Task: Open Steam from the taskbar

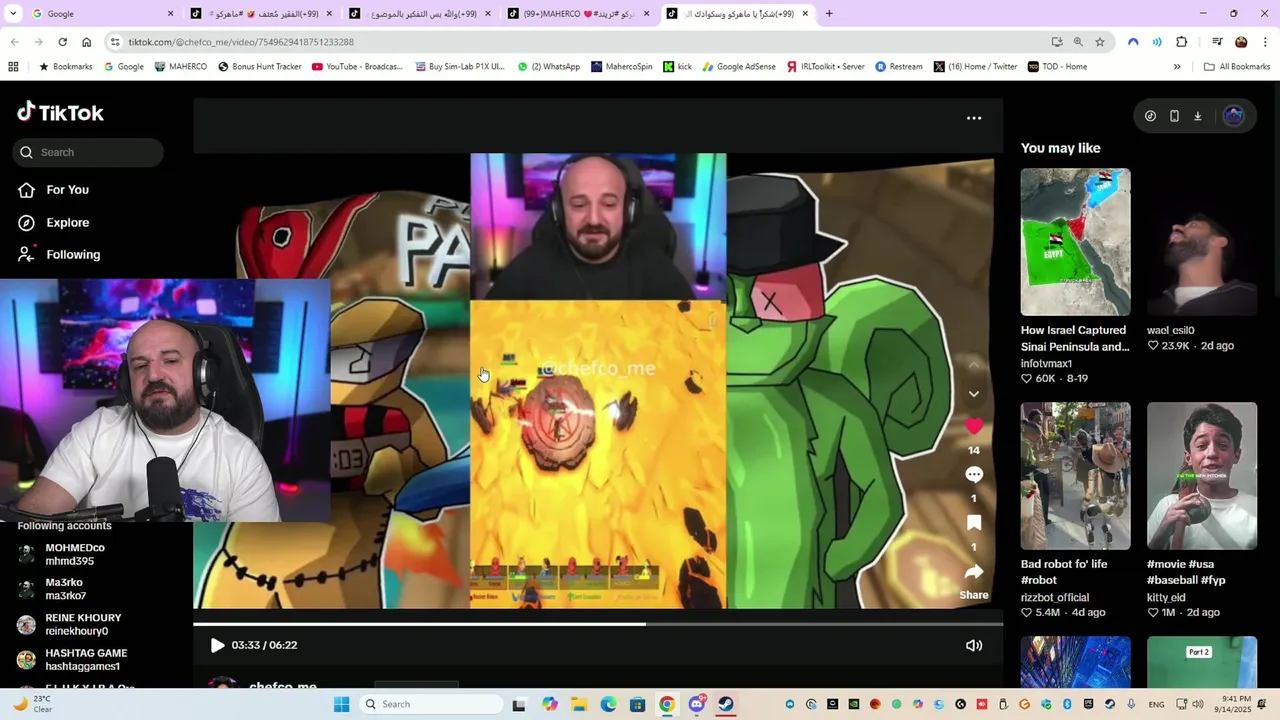Action: pos(726,704)
